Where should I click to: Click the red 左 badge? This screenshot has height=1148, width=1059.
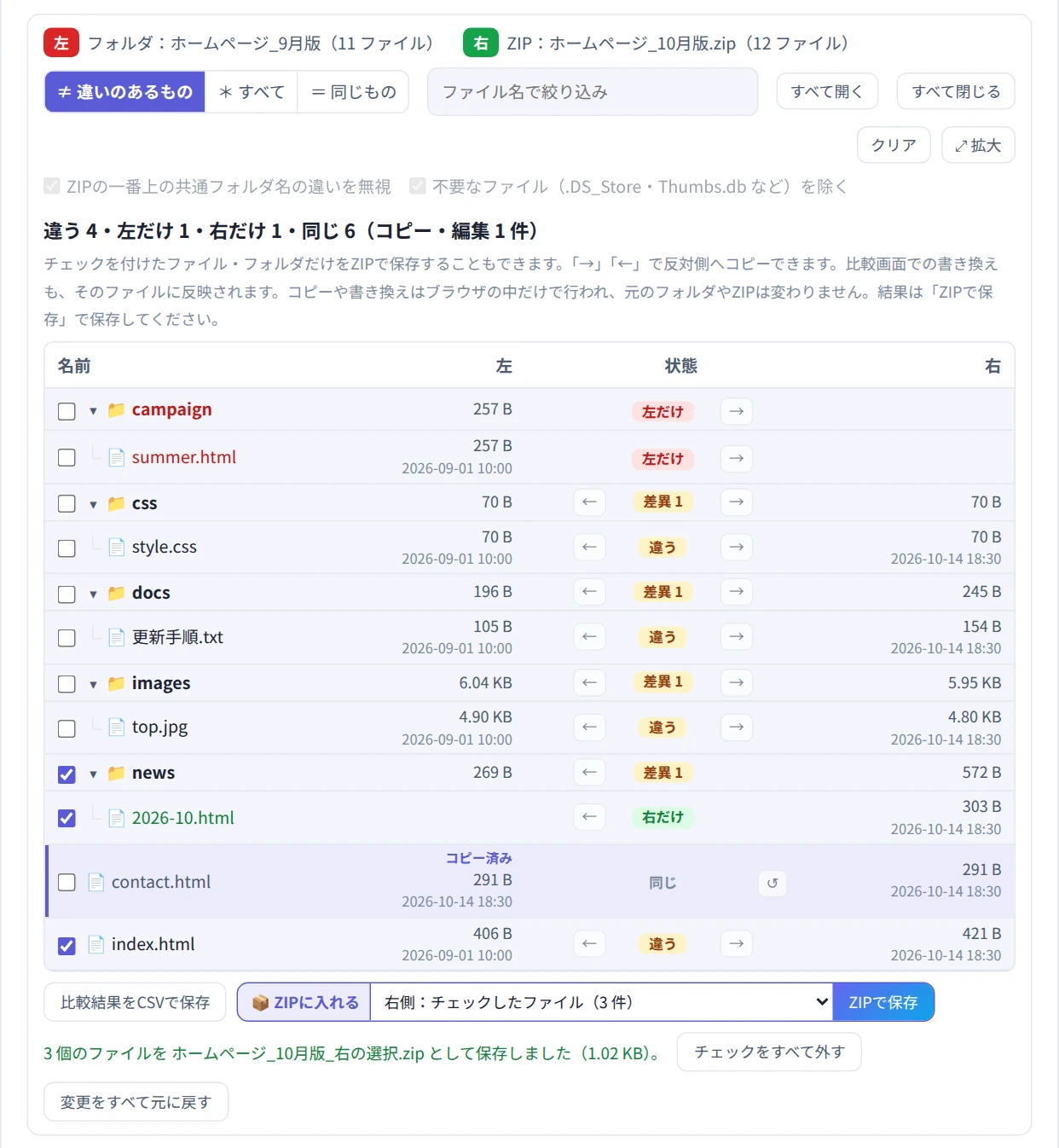tap(61, 43)
